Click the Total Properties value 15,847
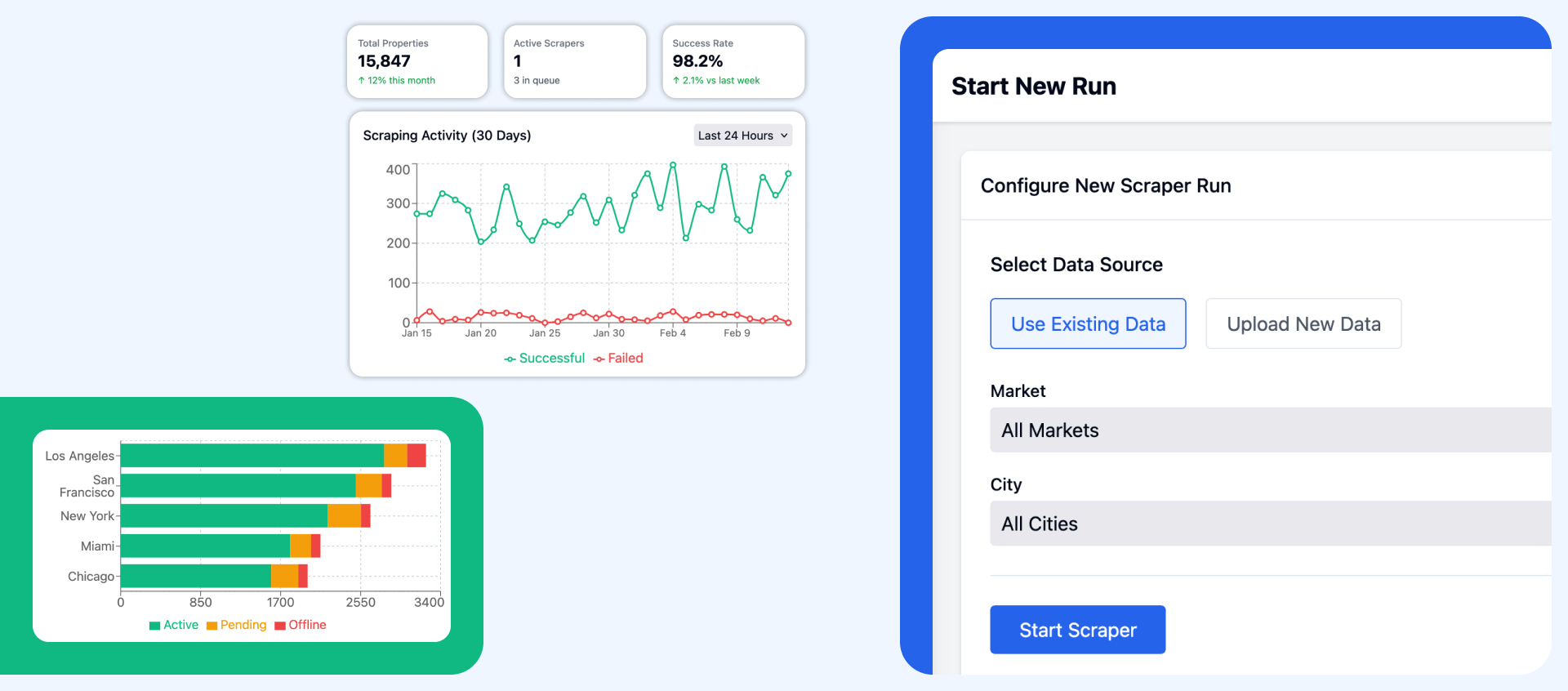Image resolution: width=1568 pixels, height=691 pixels. (x=384, y=61)
